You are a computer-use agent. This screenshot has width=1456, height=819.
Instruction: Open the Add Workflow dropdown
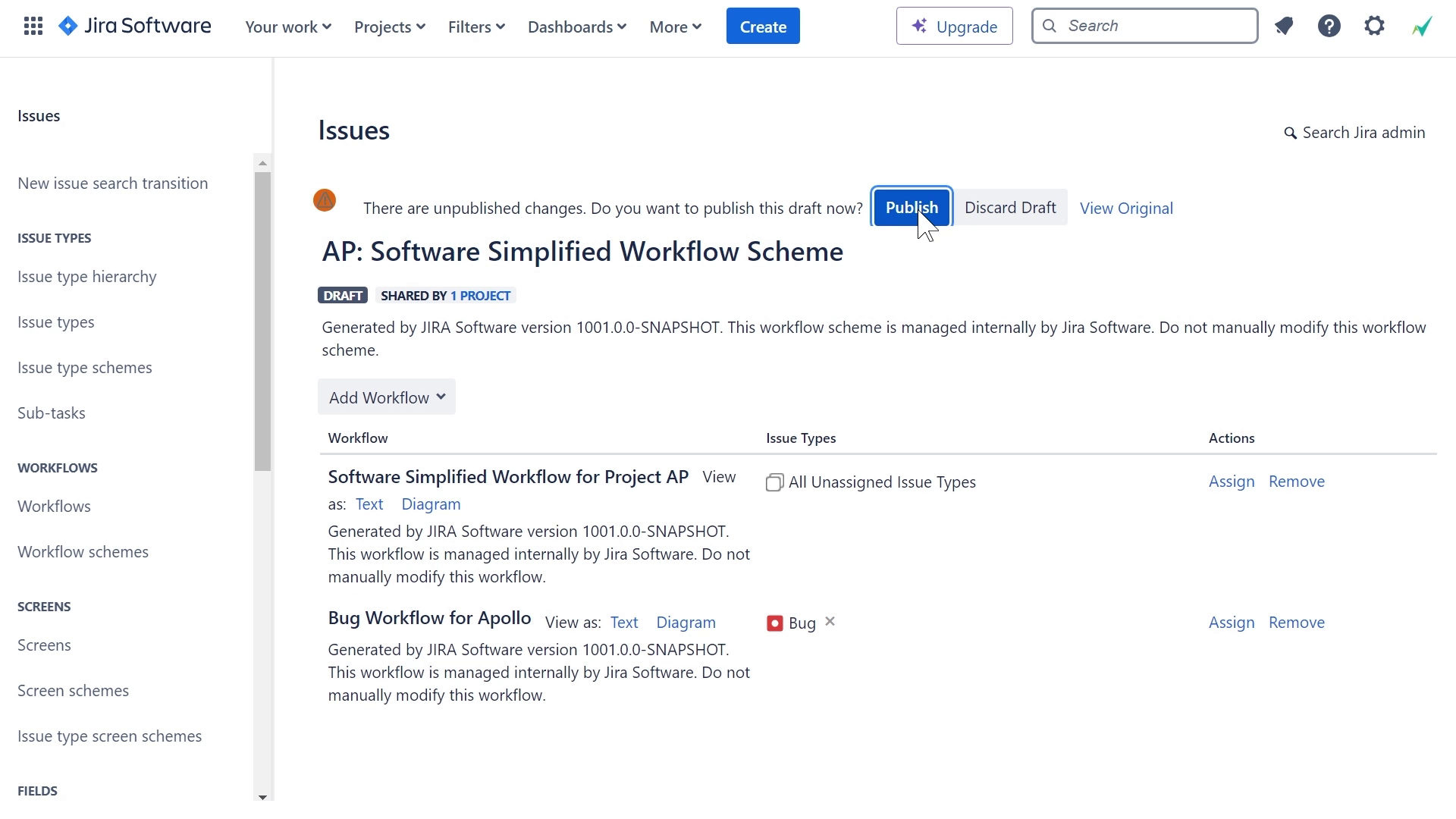386,397
